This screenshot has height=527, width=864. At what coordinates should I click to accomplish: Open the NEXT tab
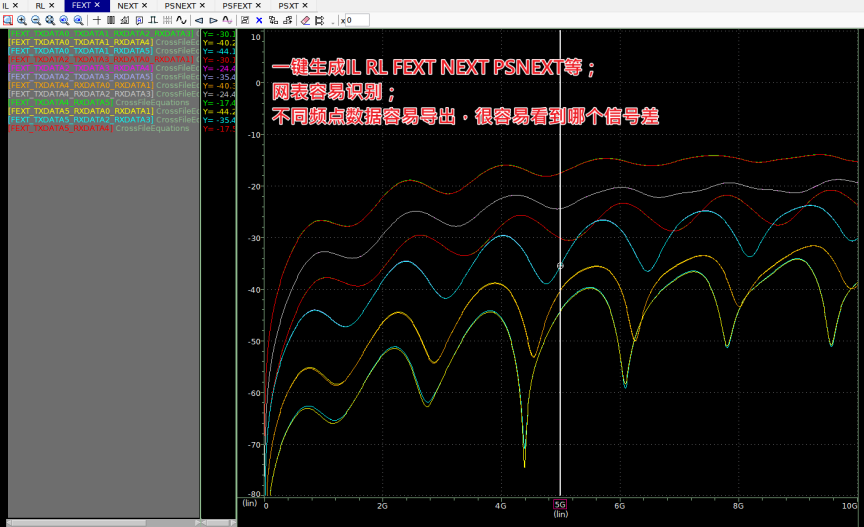coord(127,6)
